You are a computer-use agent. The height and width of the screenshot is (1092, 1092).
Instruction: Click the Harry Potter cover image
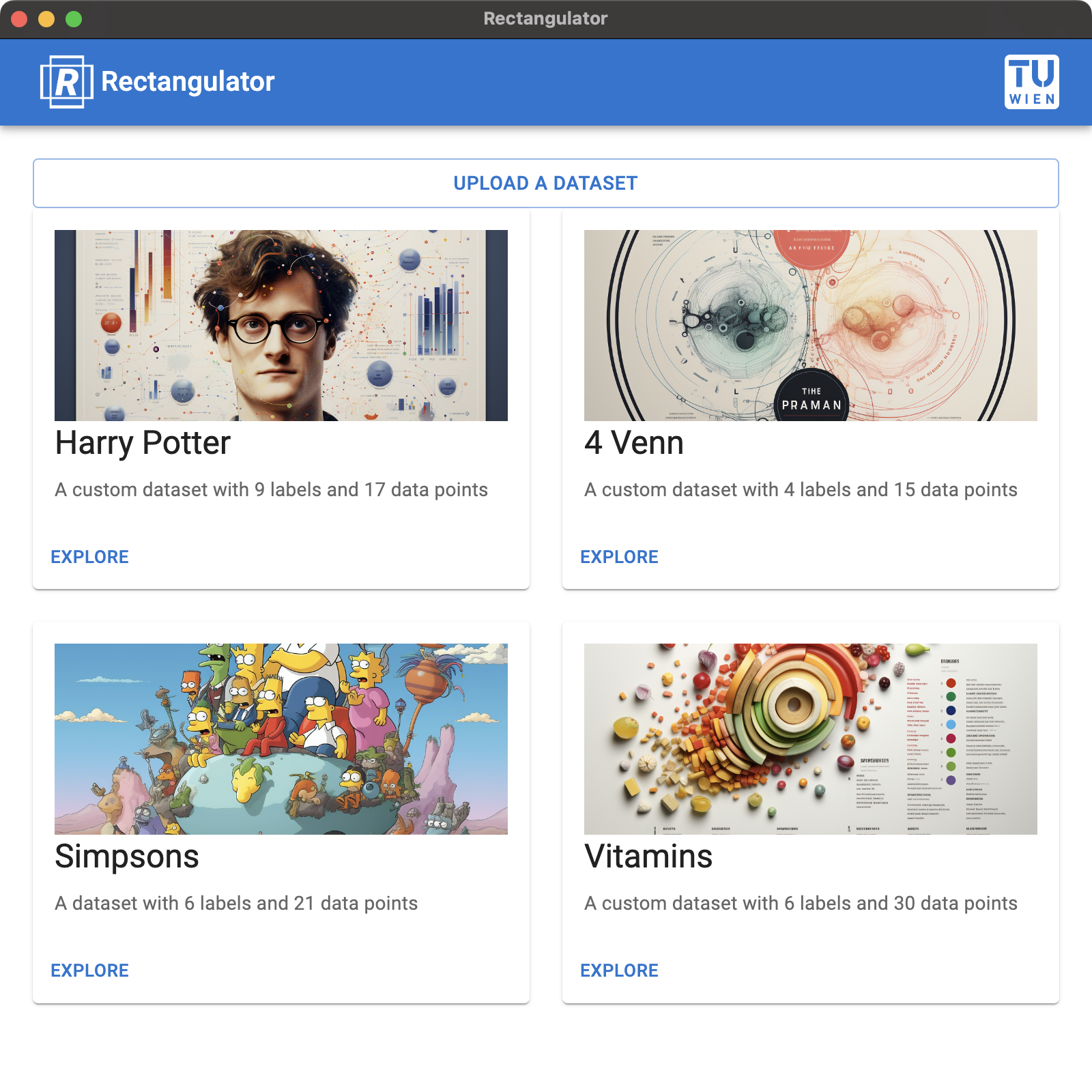(281, 326)
